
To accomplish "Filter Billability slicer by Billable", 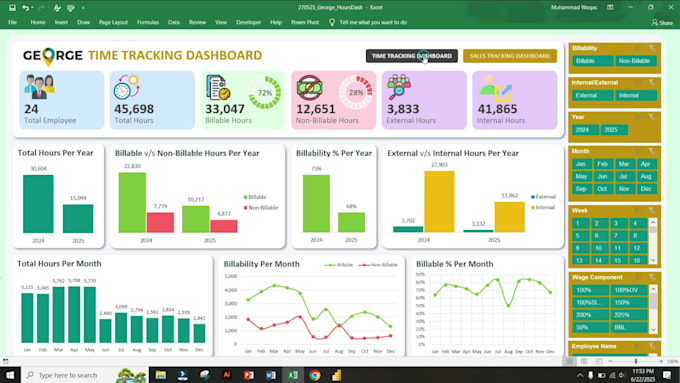I will [x=592, y=61].
